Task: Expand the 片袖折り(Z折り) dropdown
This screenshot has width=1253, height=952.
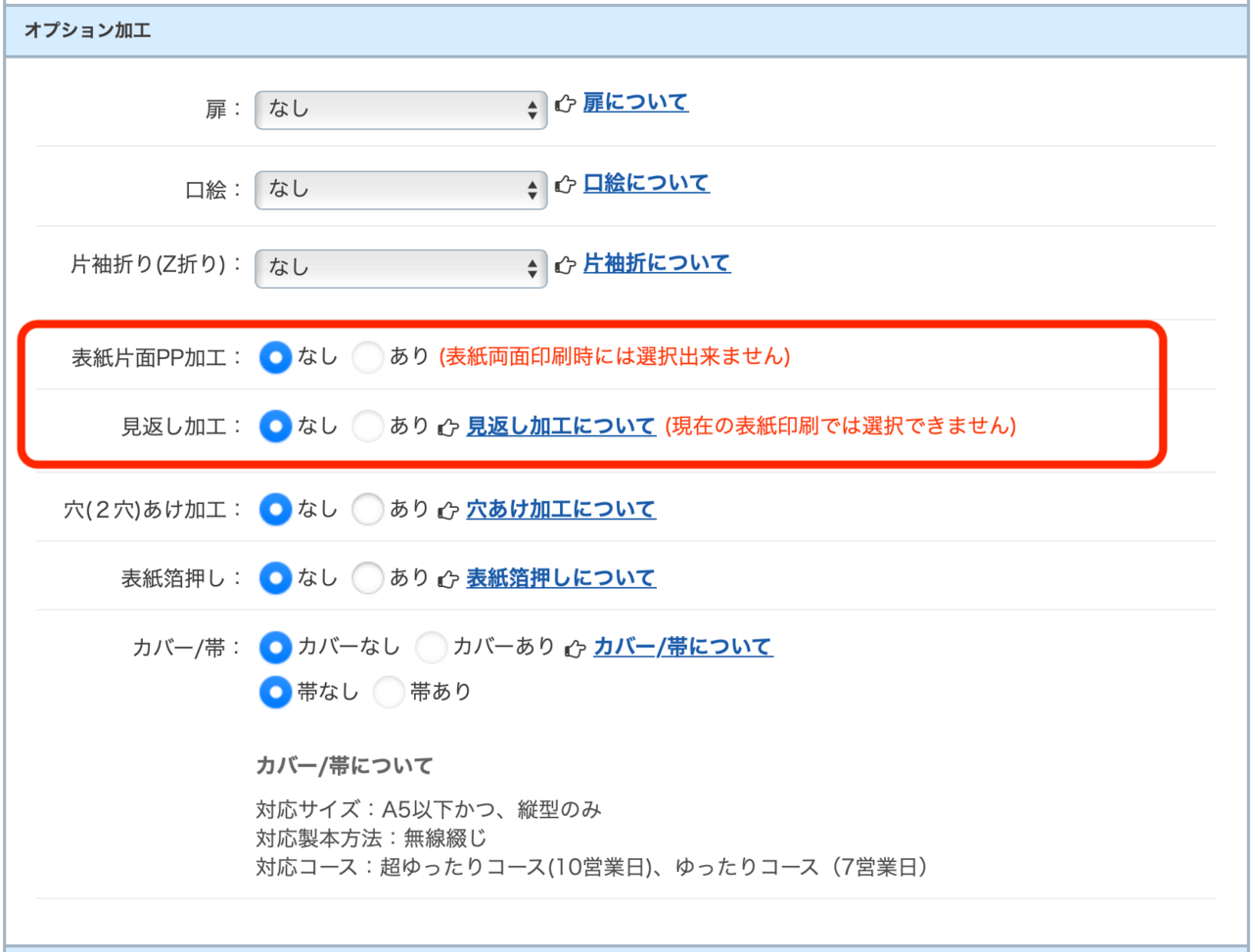Action: pyautogui.click(x=400, y=268)
